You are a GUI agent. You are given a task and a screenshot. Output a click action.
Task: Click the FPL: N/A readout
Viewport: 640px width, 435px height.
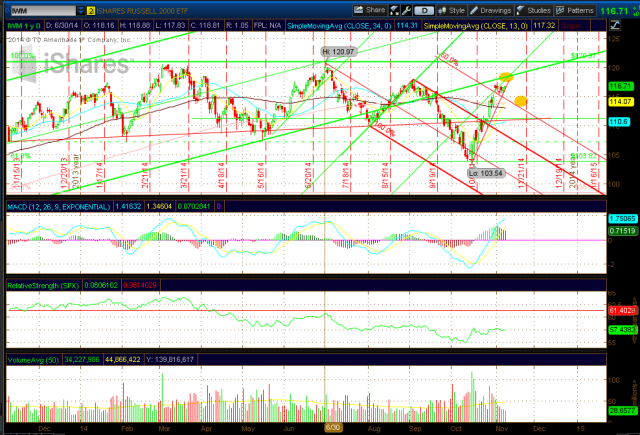pyautogui.click(x=267, y=26)
